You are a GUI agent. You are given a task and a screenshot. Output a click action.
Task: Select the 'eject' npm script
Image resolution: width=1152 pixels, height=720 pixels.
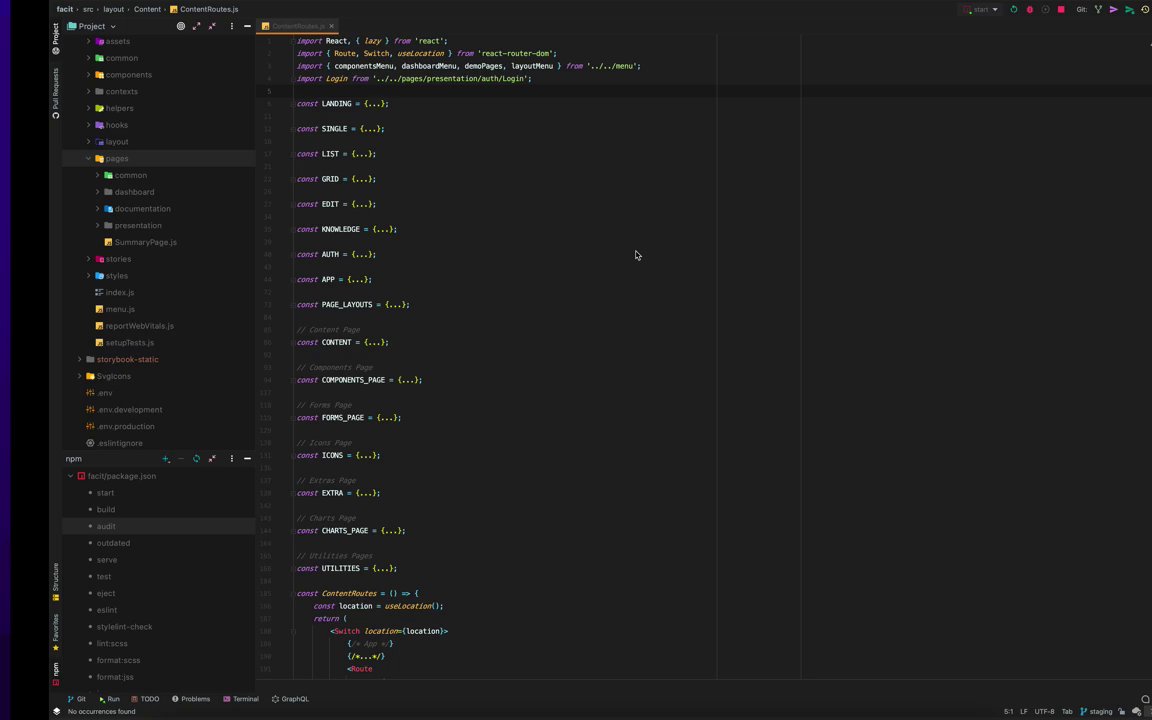[x=106, y=593]
